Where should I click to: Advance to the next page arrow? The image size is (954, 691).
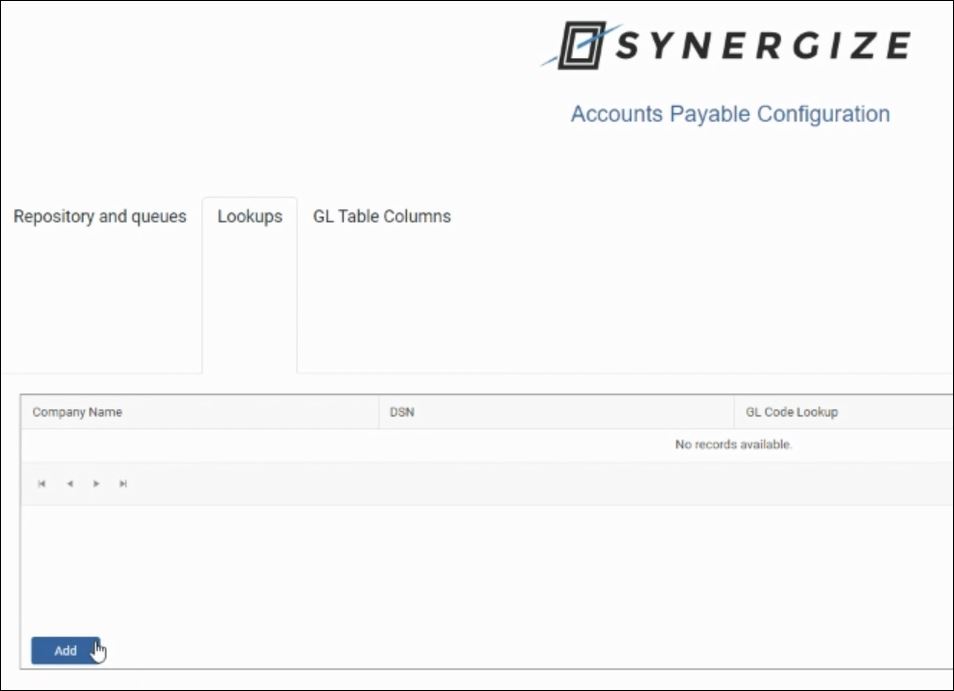pos(96,484)
